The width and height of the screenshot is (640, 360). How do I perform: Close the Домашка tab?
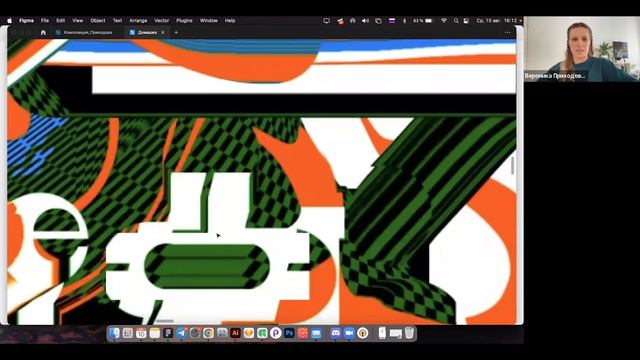[x=163, y=32]
